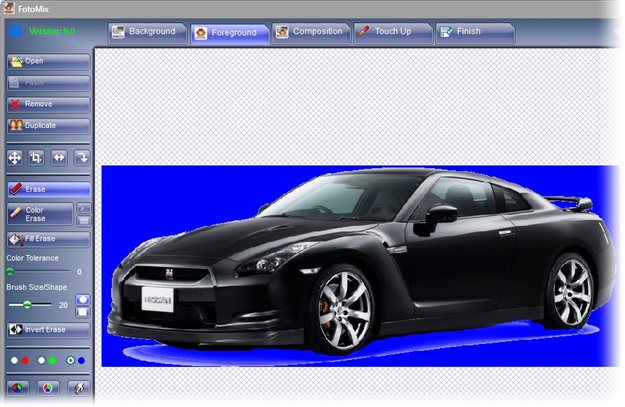Choose the round brush shape

pyautogui.click(x=83, y=299)
